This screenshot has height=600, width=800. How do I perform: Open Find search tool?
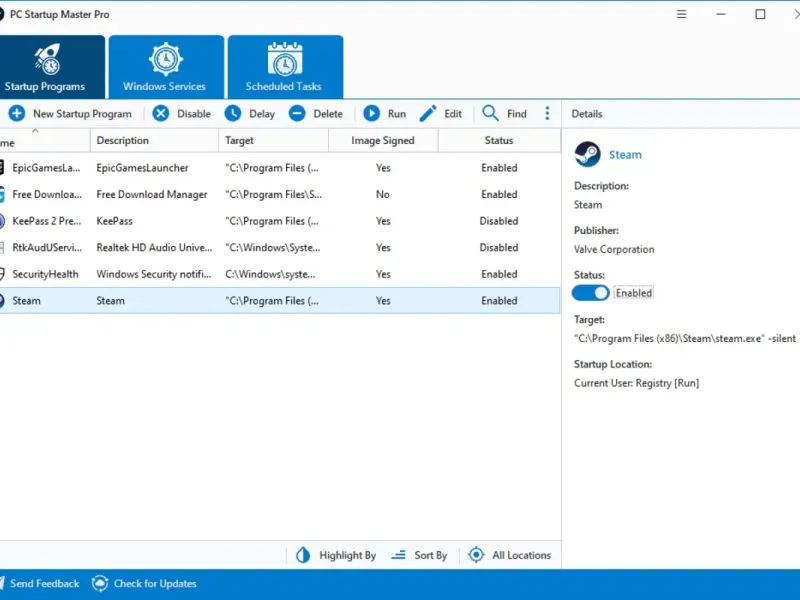coord(504,114)
